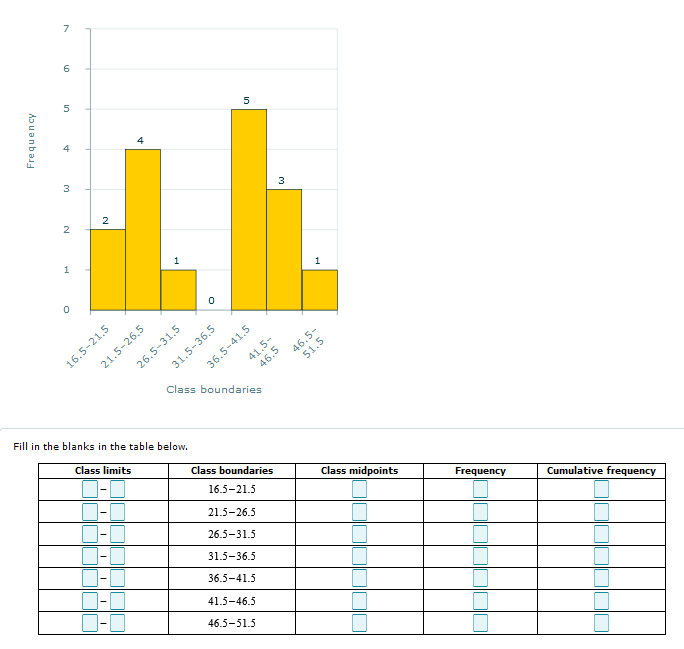Click the 46.5–51.5 histogram bar

tap(319, 290)
